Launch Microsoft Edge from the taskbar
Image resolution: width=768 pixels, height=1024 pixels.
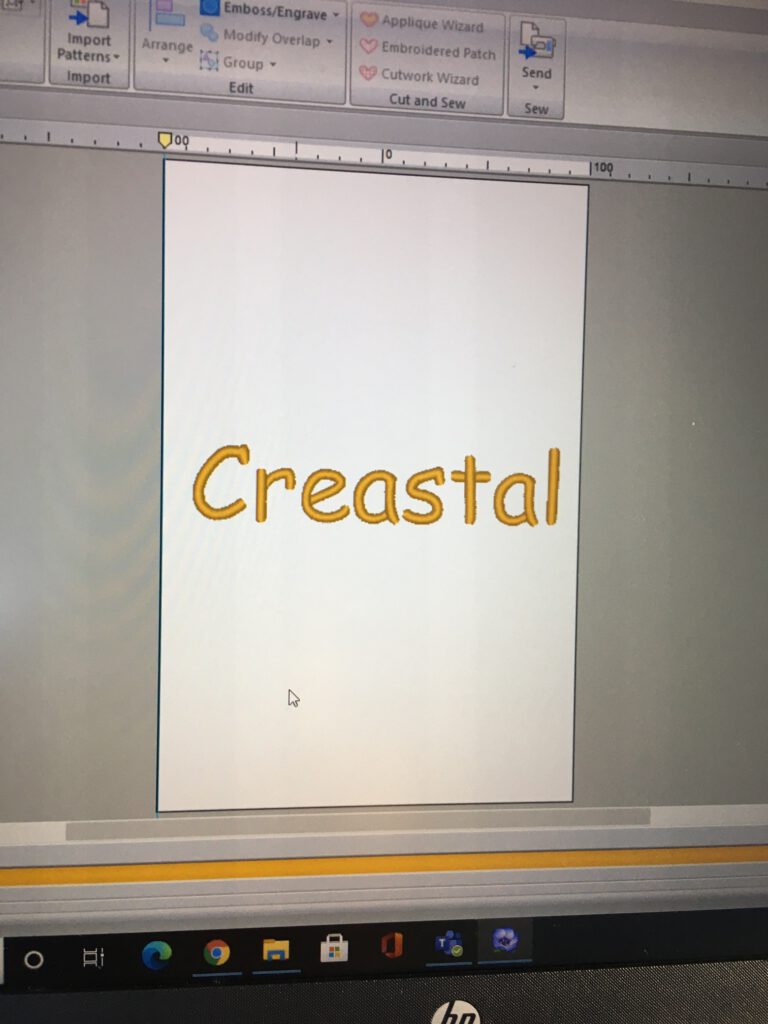coord(156,954)
